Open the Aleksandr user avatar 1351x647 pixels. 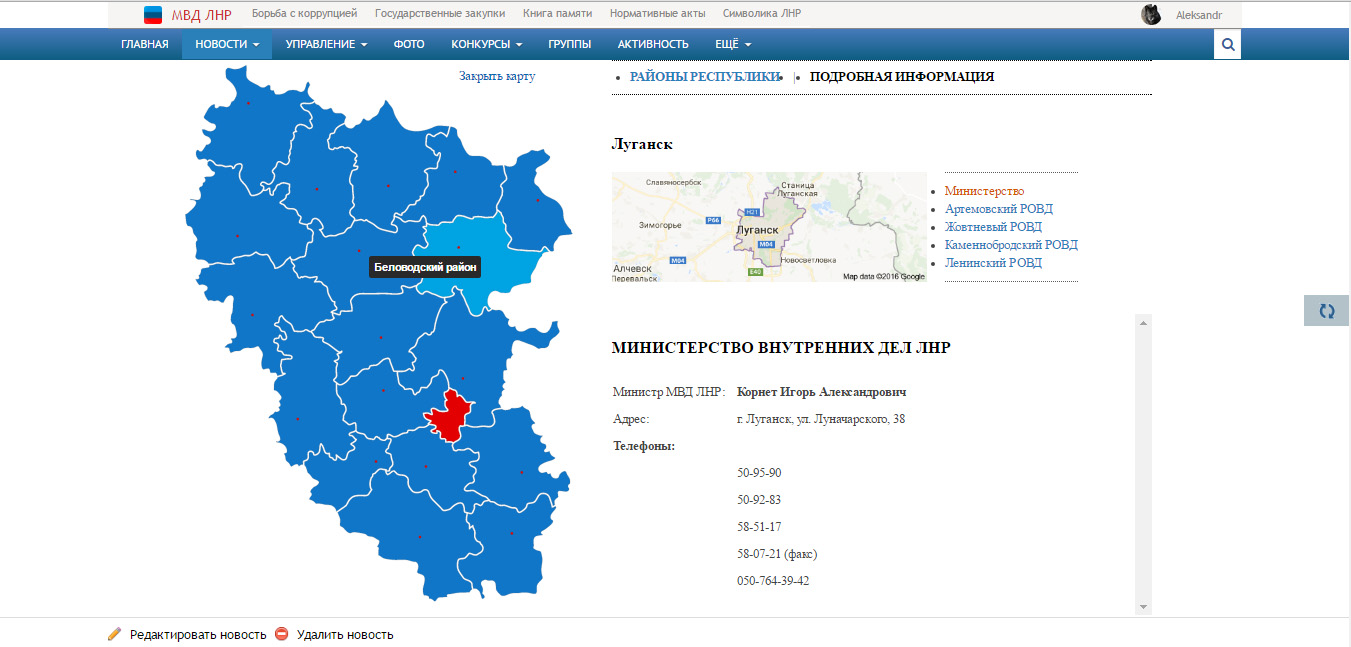(1151, 14)
